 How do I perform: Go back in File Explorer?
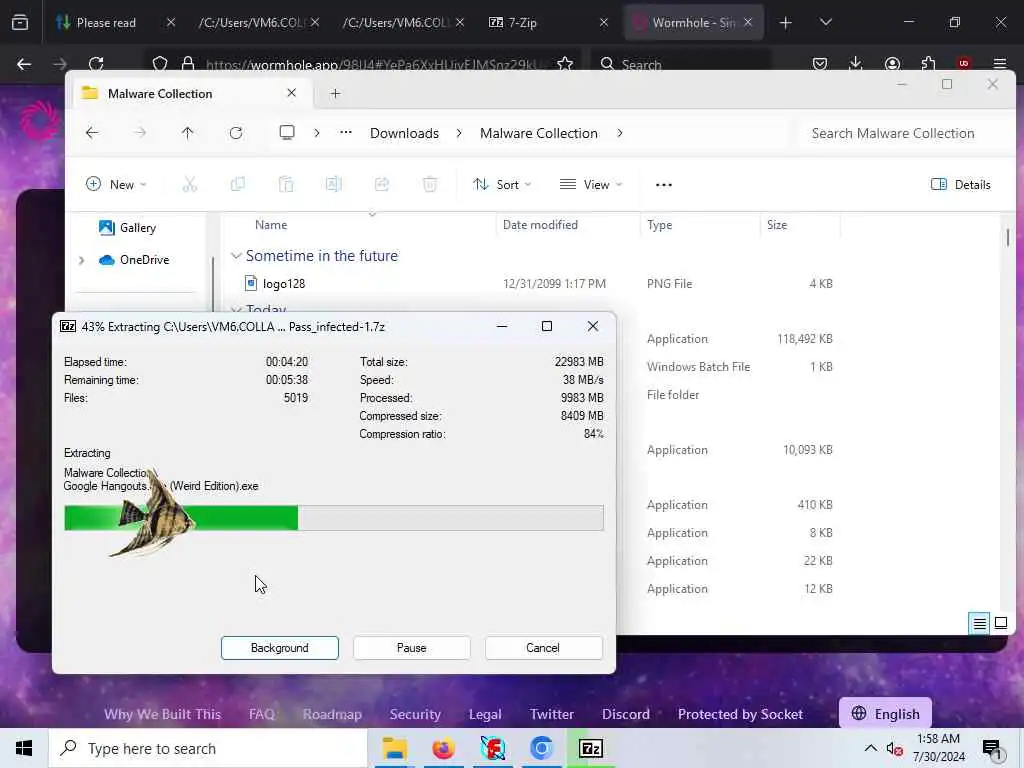[x=92, y=133]
